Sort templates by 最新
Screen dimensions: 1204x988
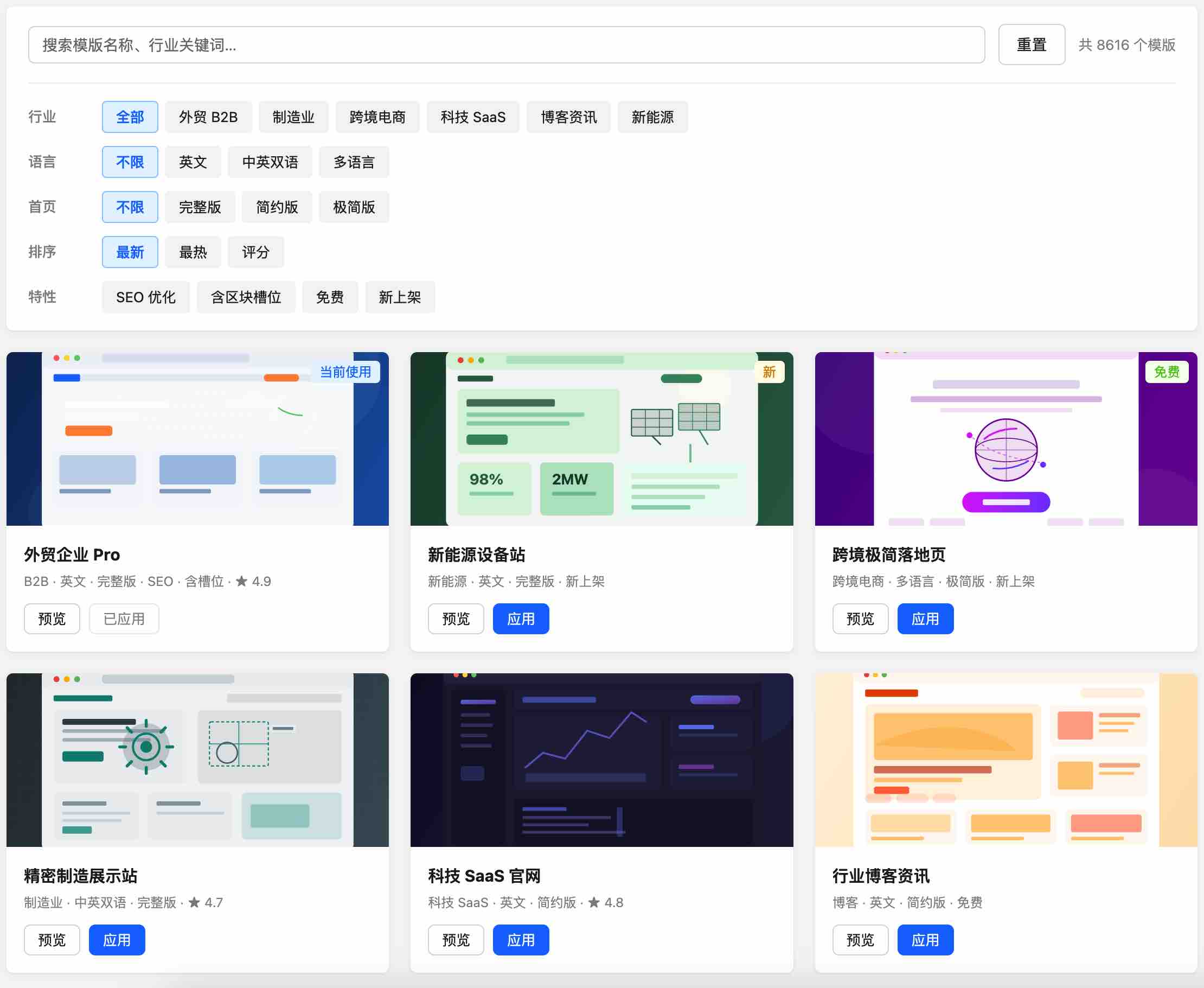pyautogui.click(x=130, y=252)
